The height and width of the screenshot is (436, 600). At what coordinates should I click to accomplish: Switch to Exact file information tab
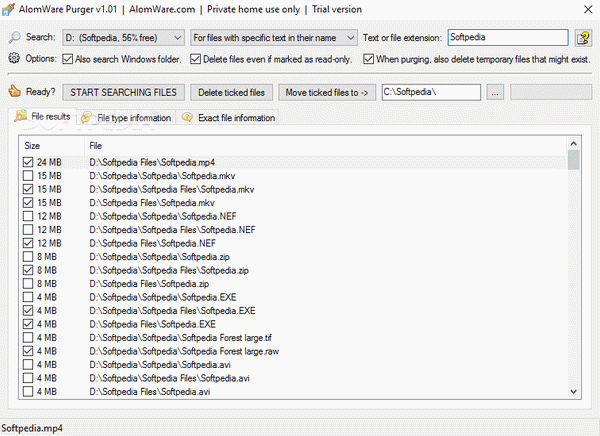pos(228,118)
